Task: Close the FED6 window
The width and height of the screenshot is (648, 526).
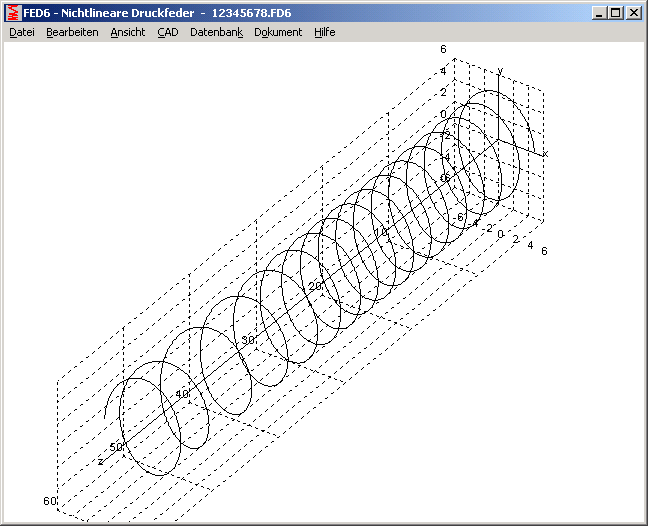Action: pyautogui.click(x=633, y=13)
